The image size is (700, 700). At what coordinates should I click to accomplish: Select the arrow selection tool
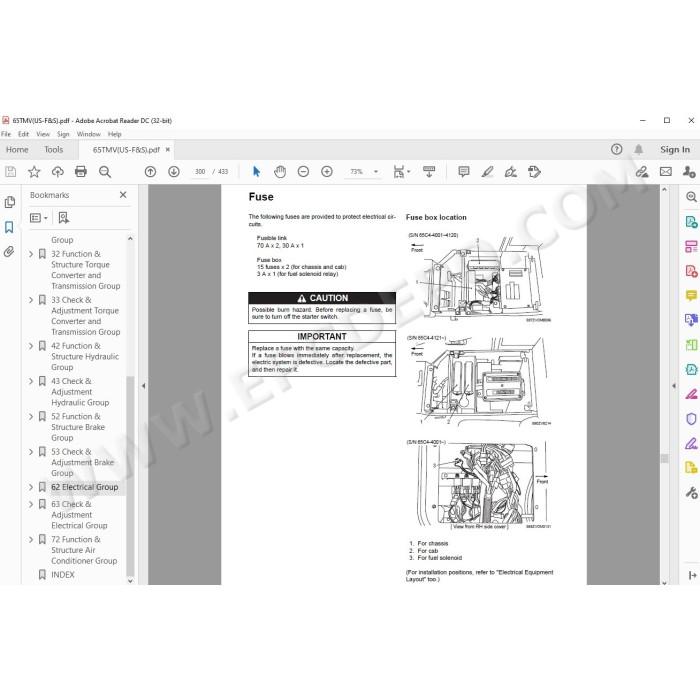pyautogui.click(x=256, y=172)
